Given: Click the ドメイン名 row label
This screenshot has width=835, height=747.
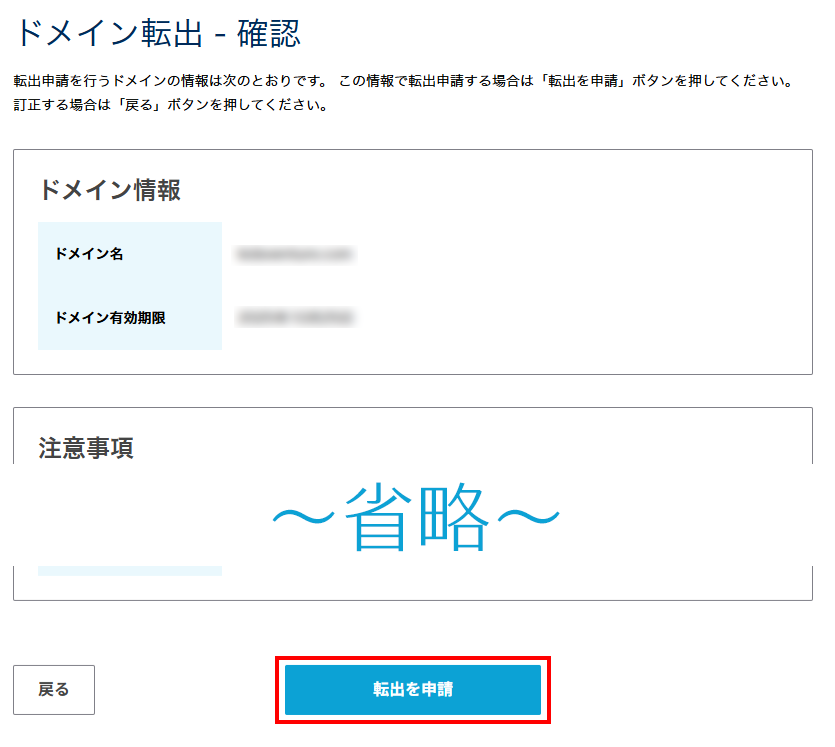Looking at the screenshot, I should [89, 254].
